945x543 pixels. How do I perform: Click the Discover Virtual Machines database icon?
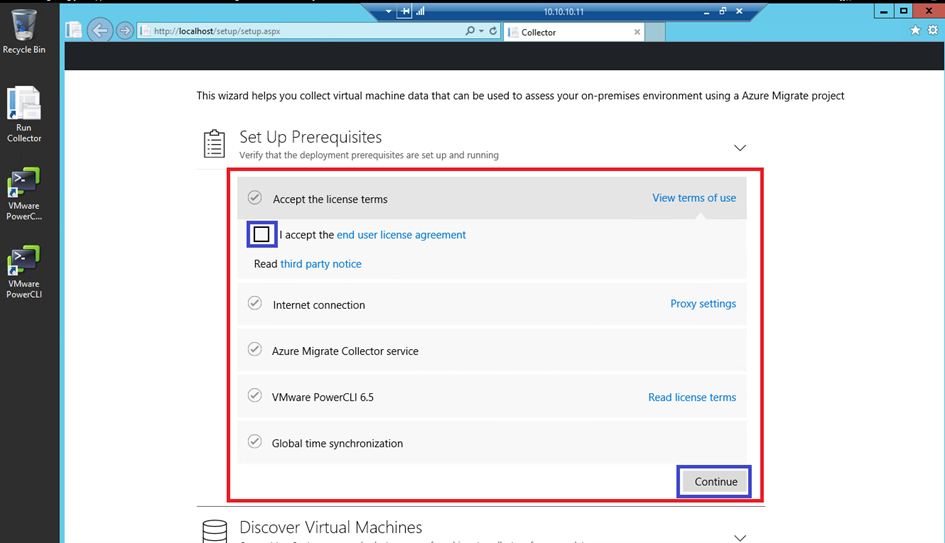[215, 531]
